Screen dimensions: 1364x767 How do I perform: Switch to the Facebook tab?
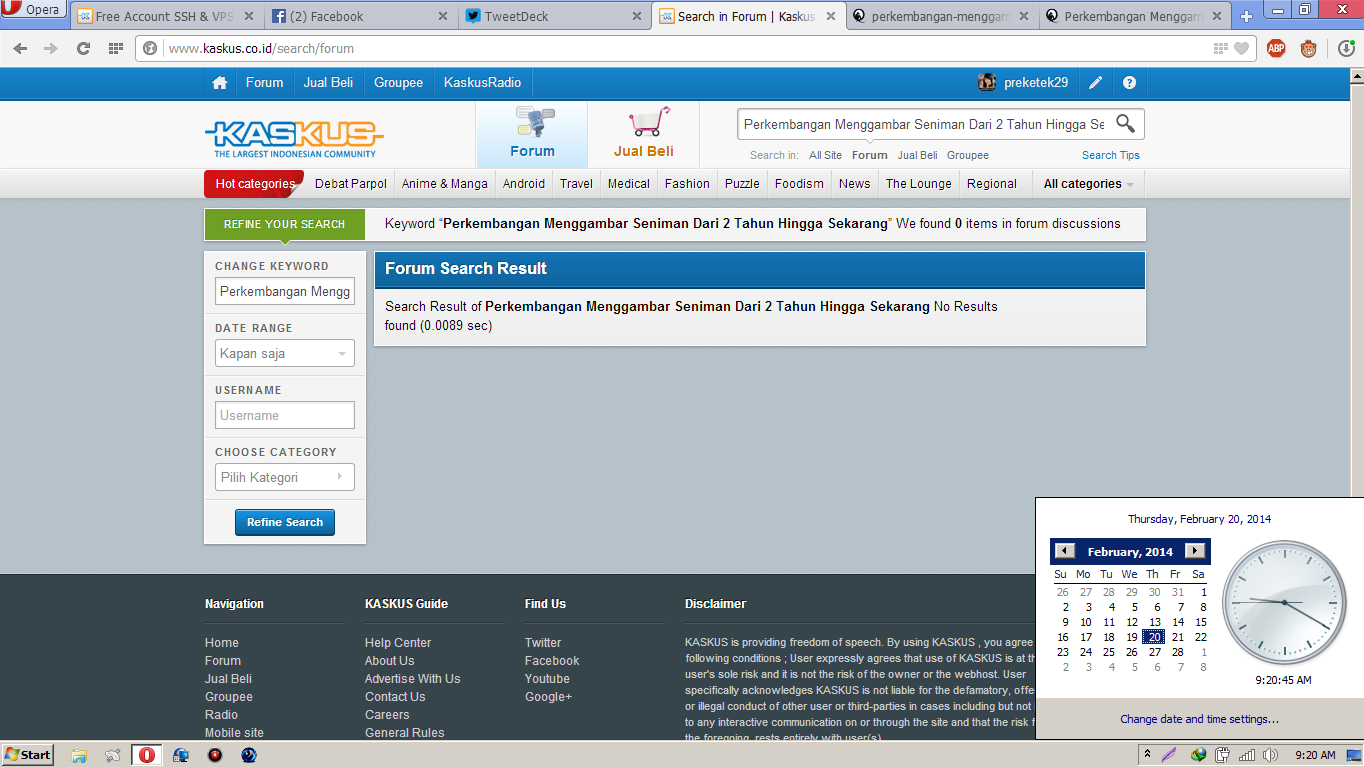pyautogui.click(x=359, y=16)
